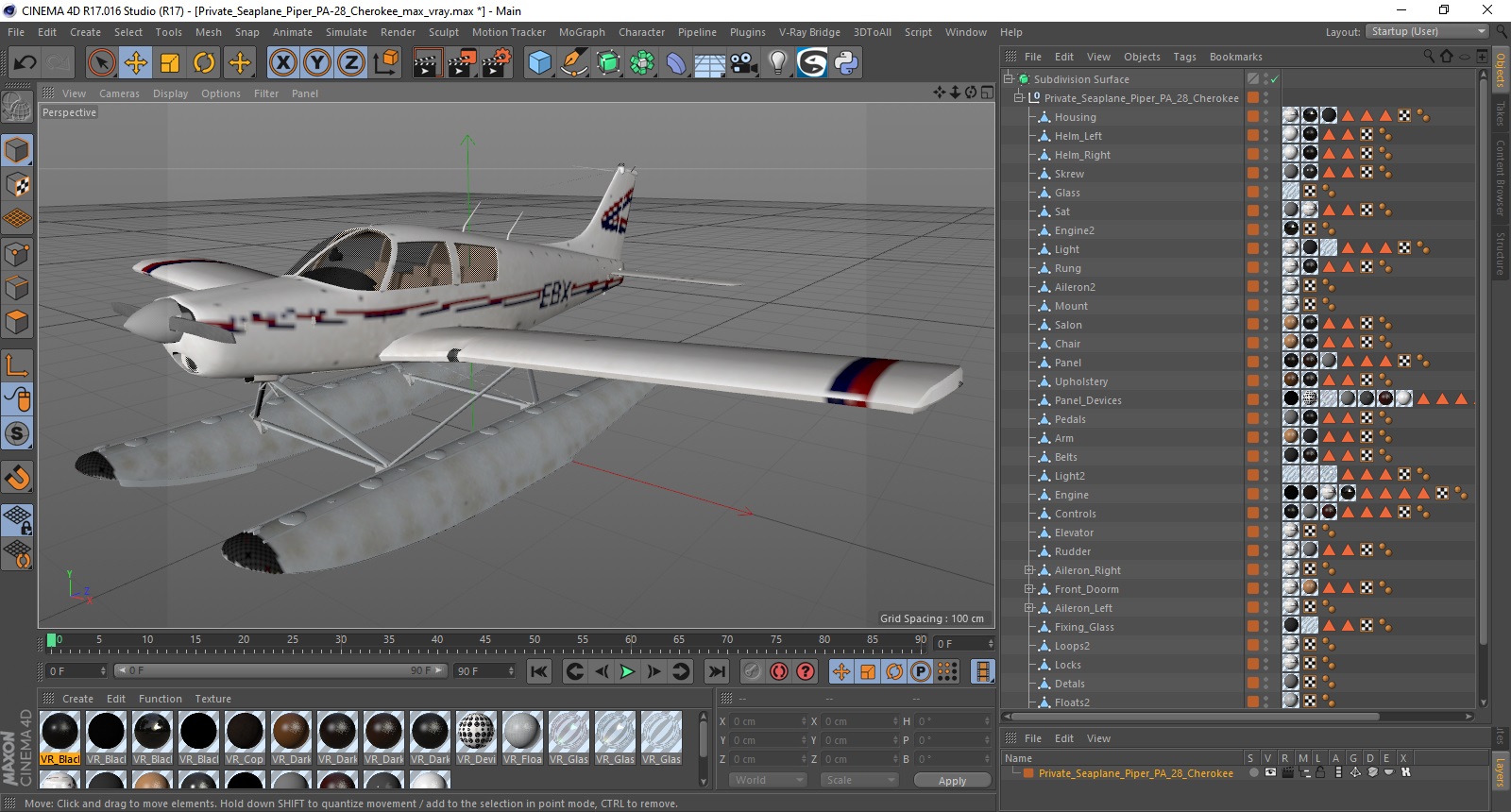Click the Apply coordinates button
The height and width of the screenshot is (812, 1511).
(x=952, y=781)
